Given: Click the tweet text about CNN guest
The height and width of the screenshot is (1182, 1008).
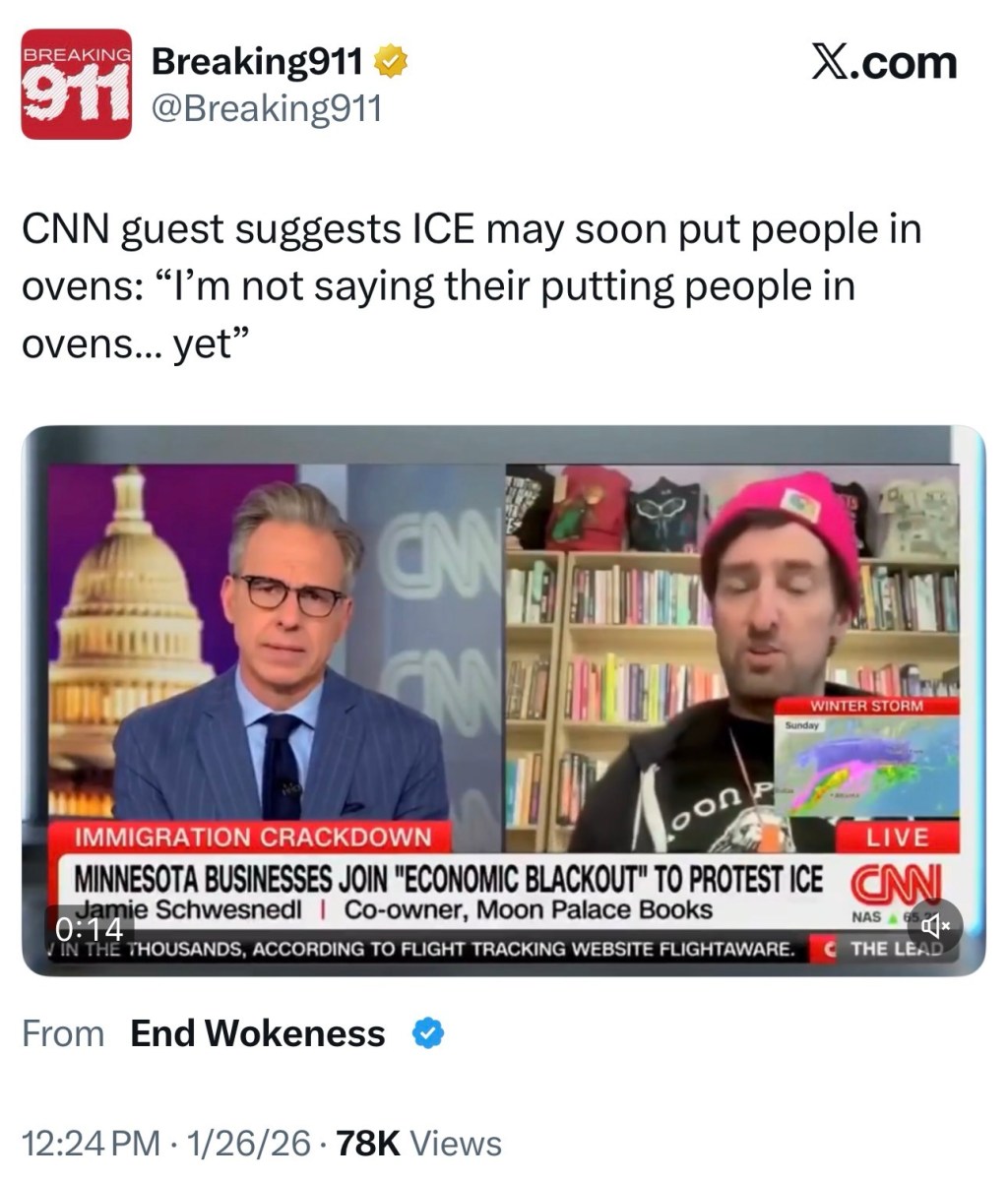Looking at the screenshot, I should point(472,286).
